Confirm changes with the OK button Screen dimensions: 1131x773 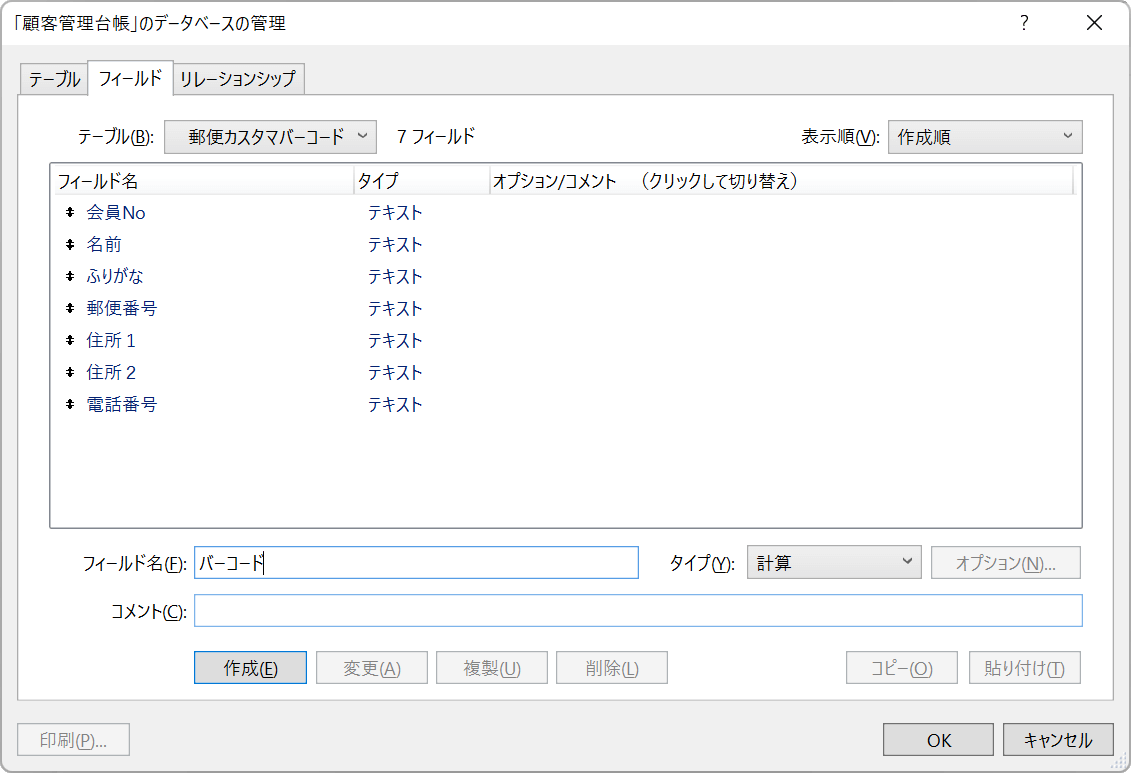pos(937,740)
